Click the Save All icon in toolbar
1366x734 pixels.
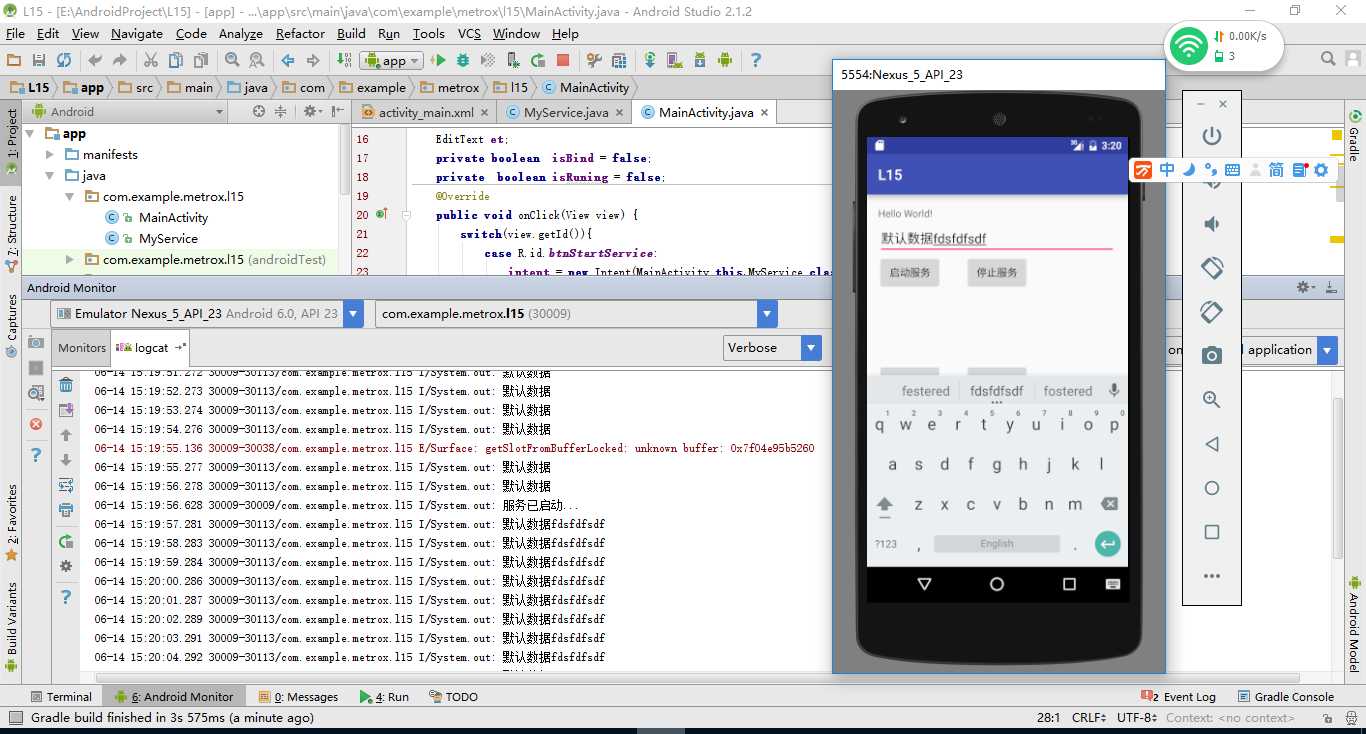pos(39,60)
